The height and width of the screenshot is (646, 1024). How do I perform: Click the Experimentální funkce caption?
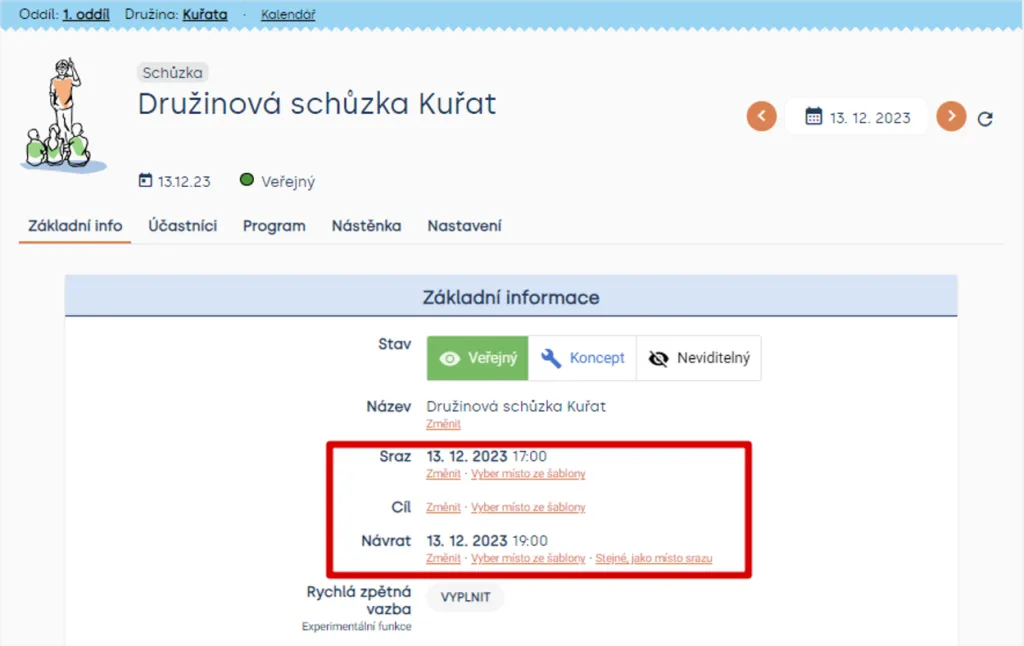click(357, 626)
